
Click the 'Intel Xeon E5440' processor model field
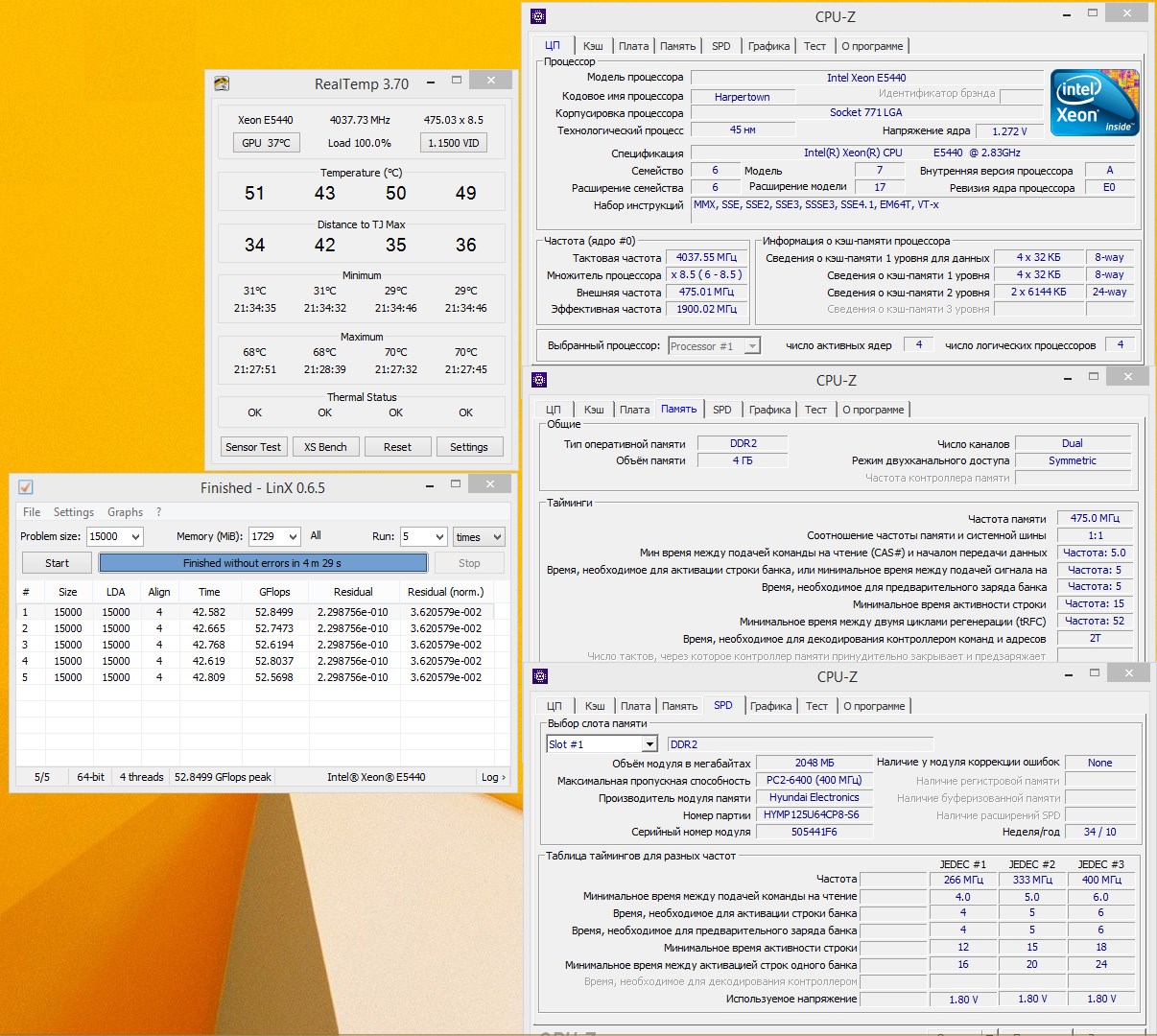coord(866,78)
